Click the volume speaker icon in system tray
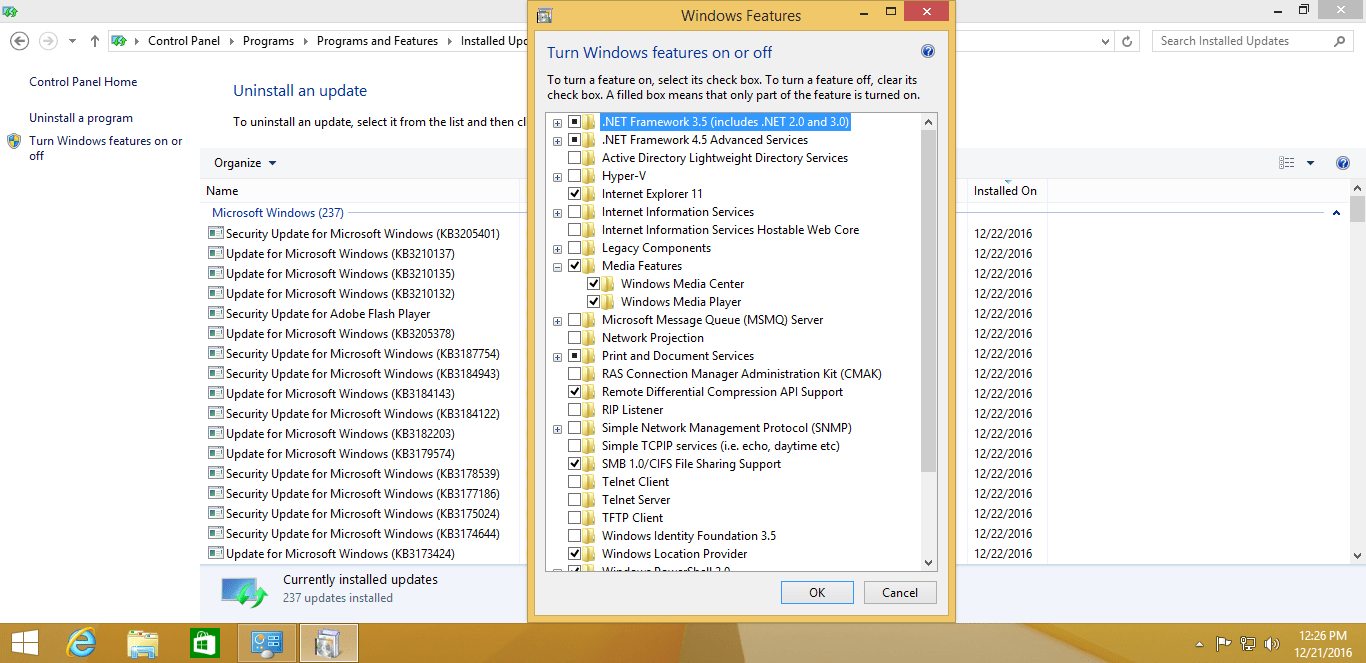 pyautogui.click(x=1272, y=643)
